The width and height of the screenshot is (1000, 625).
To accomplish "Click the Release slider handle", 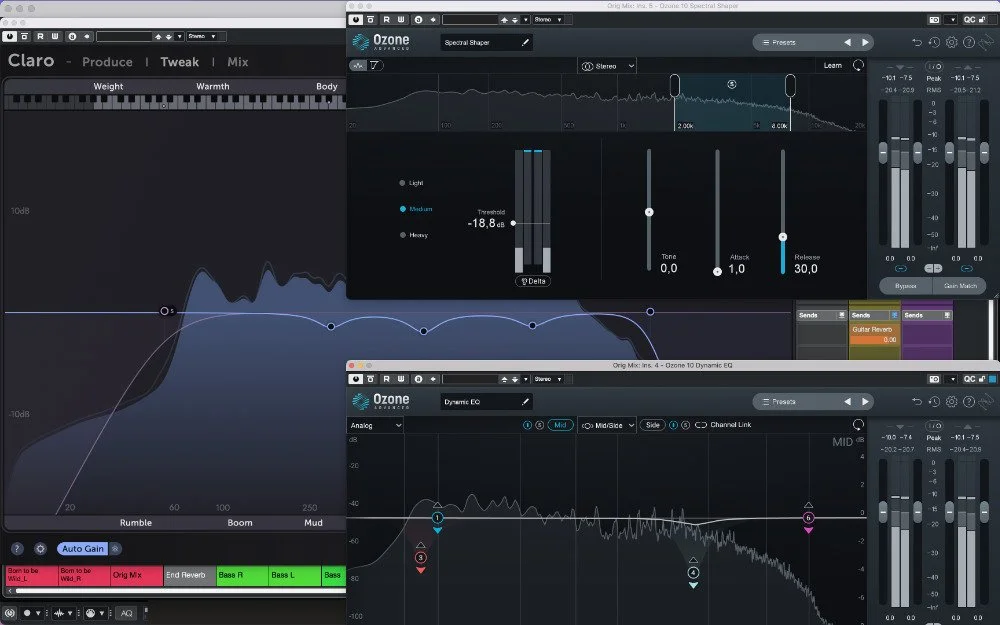I will 783,237.
